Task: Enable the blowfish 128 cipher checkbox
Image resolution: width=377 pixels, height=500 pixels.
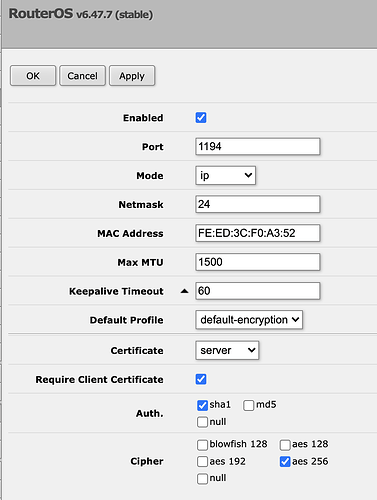Action: pyautogui.click(x=202, y=445)
